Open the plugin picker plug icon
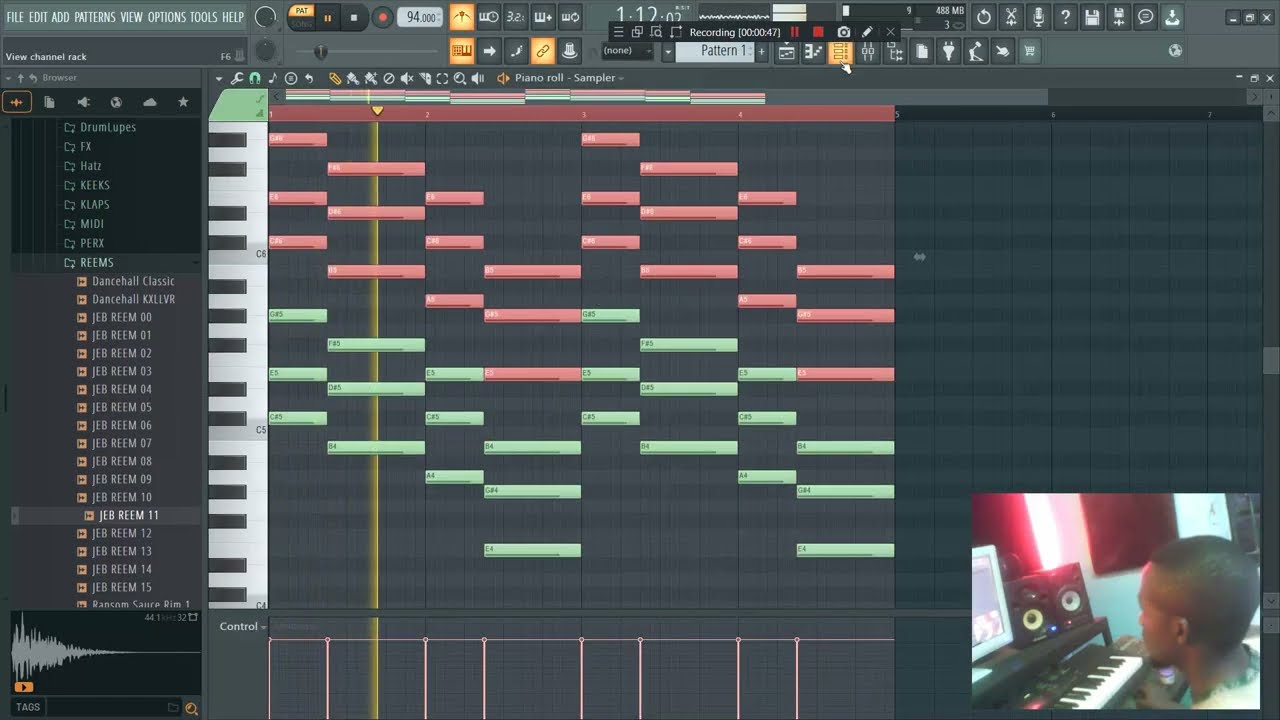The width and height of the screenshot is (1280, 720). point(948,51)
